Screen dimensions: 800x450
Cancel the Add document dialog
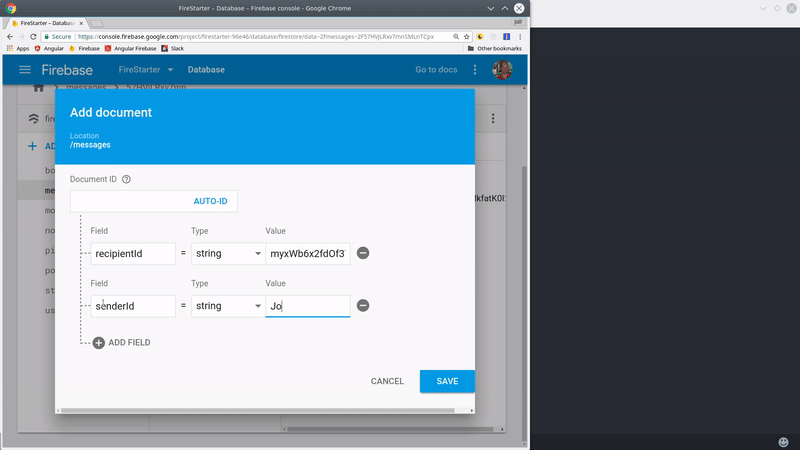[x=387, y=381]
